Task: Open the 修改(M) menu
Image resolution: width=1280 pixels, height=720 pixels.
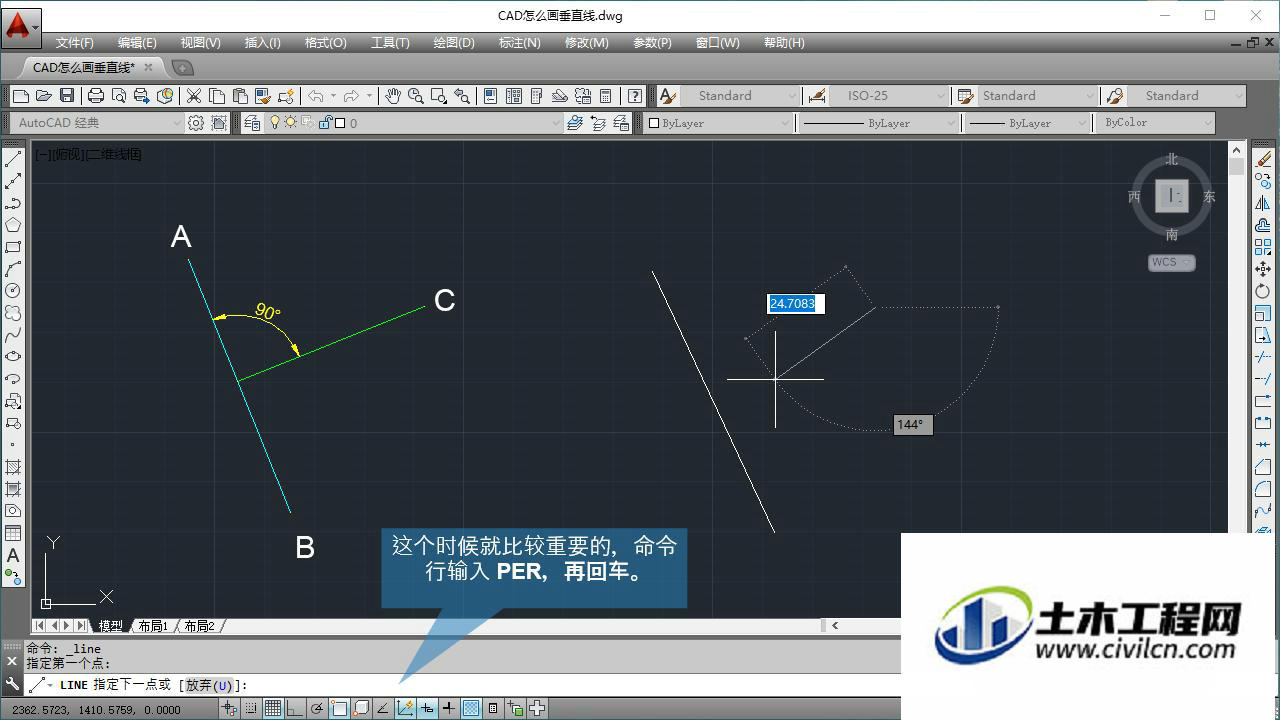Action: tap(586, 43)
